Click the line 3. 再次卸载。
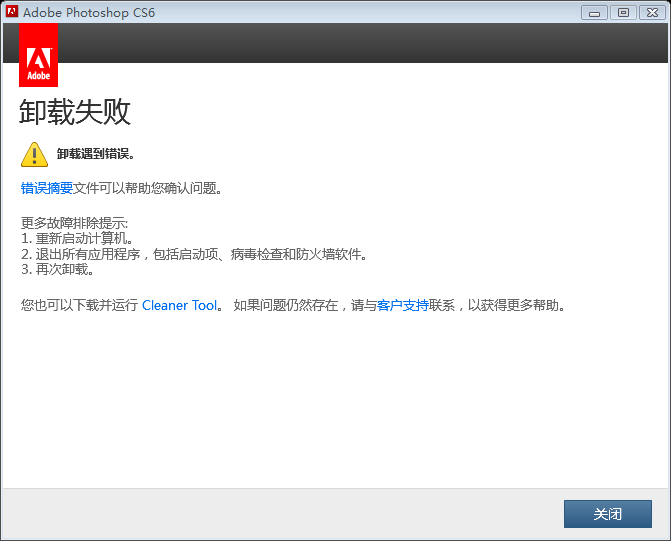The image size is (671, 541). [x=58, y=269]
